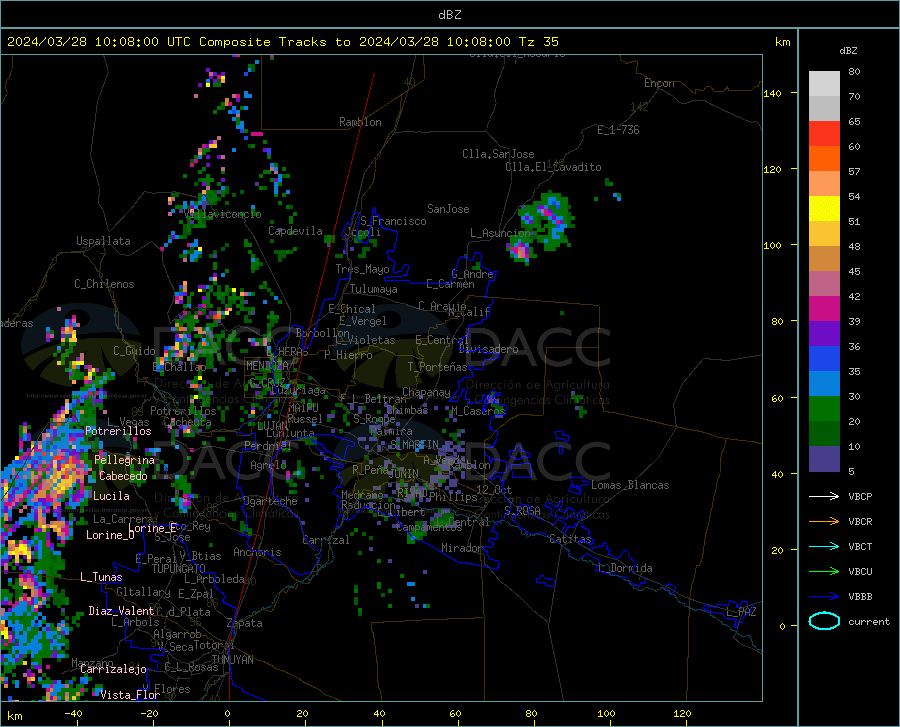The image size is (900, 727).
Task: Click the green VBCU arrow legend icon
Action: (824, 571)
